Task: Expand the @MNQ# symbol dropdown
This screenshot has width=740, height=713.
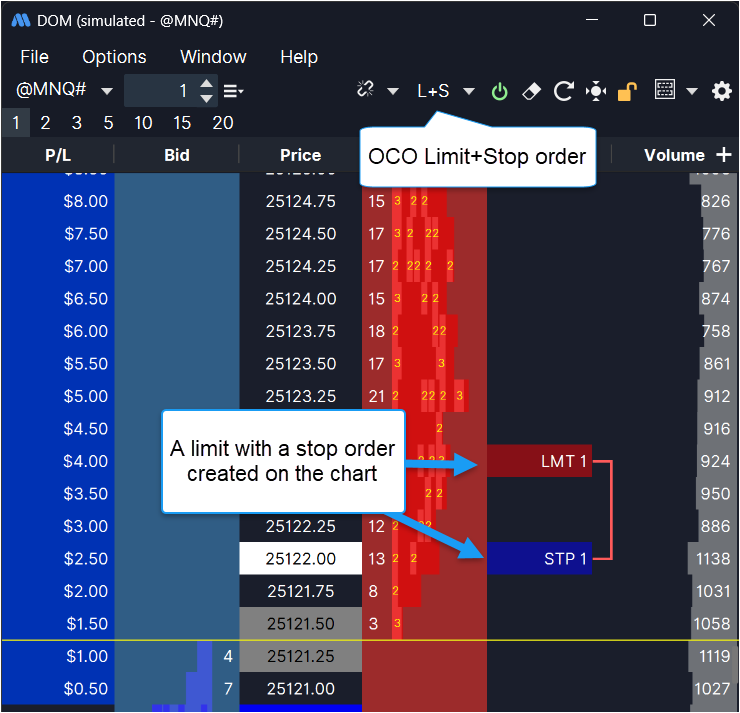Action: (x=107, y=91)
